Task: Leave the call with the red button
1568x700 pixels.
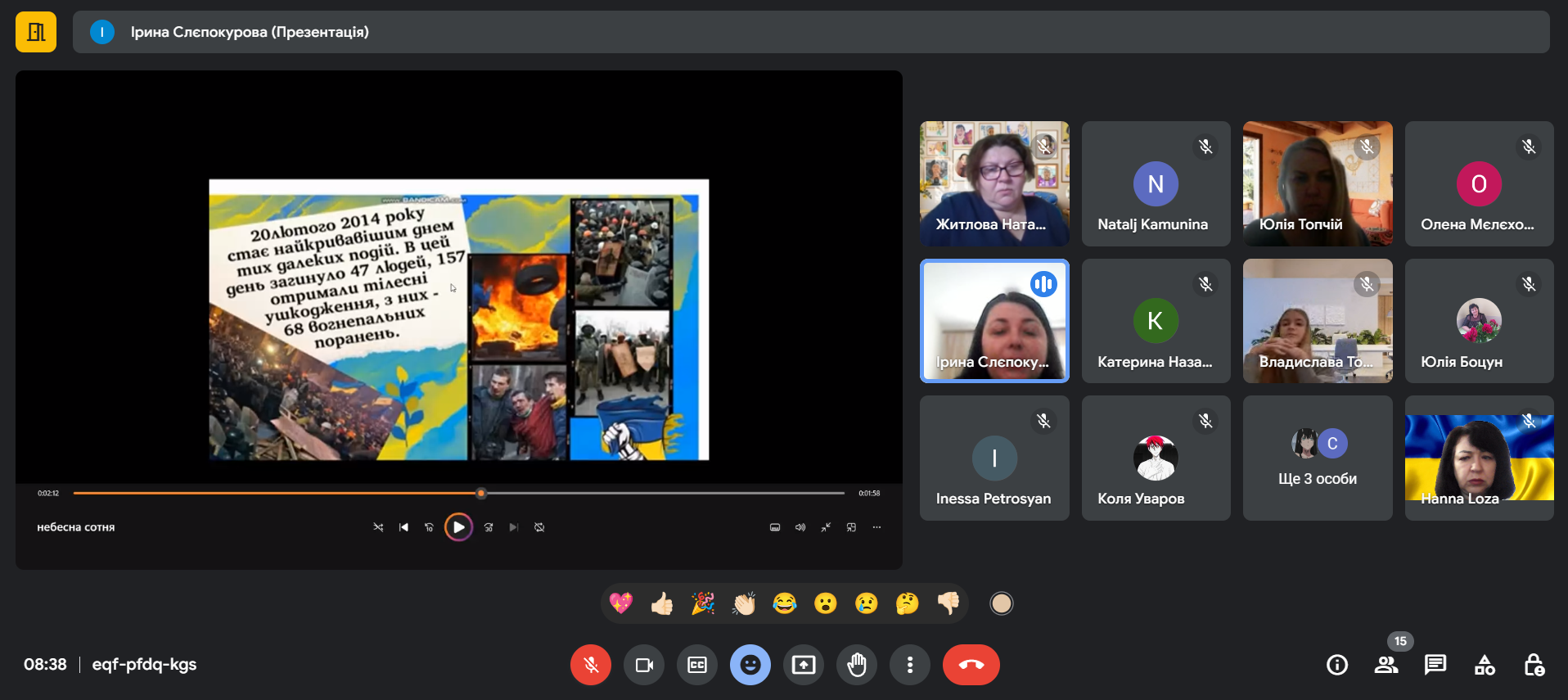Action: (971, 665)
